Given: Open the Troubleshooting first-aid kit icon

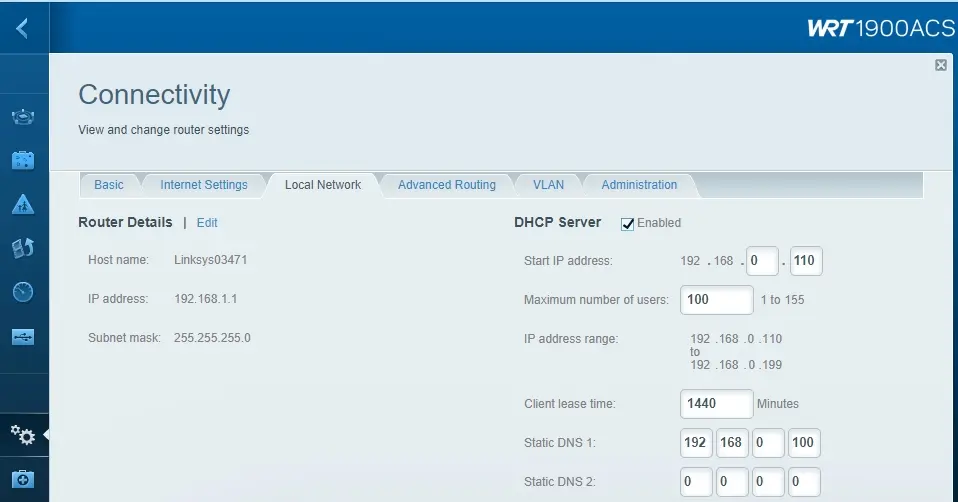Looking at the screenshot, I should [23, 479].
